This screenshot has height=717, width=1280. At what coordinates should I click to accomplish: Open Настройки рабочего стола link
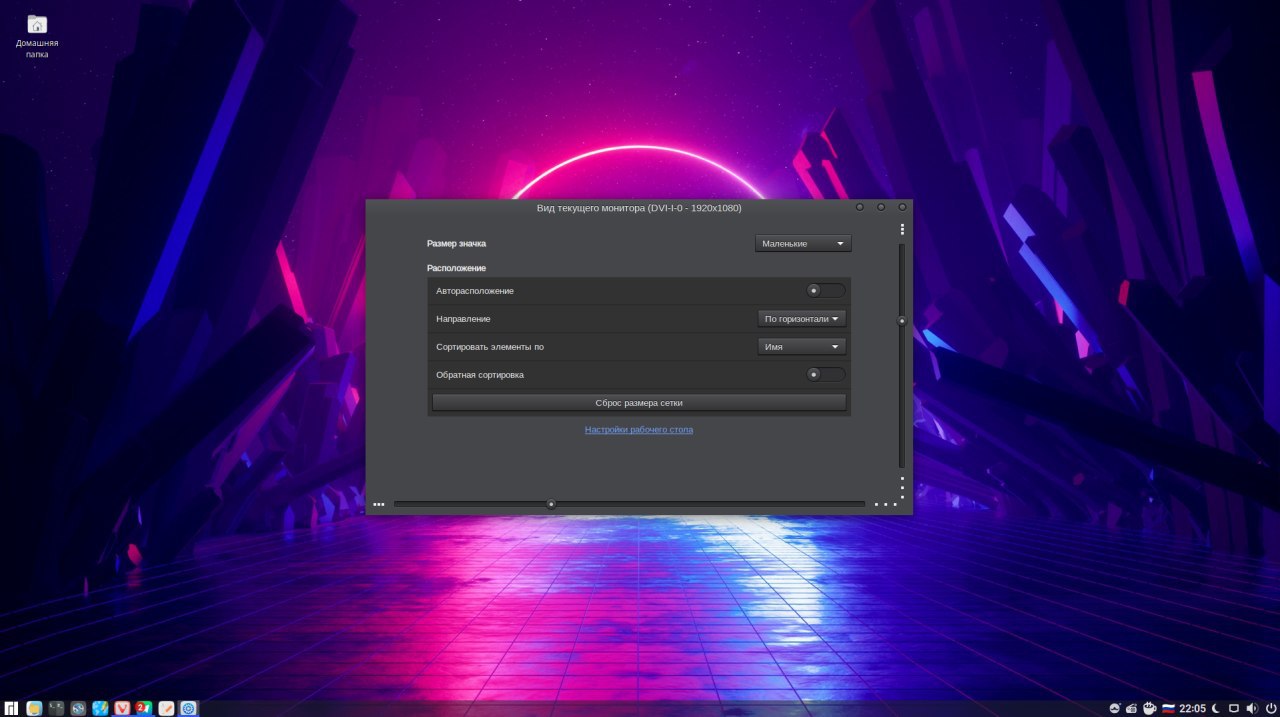click(639, 429)
